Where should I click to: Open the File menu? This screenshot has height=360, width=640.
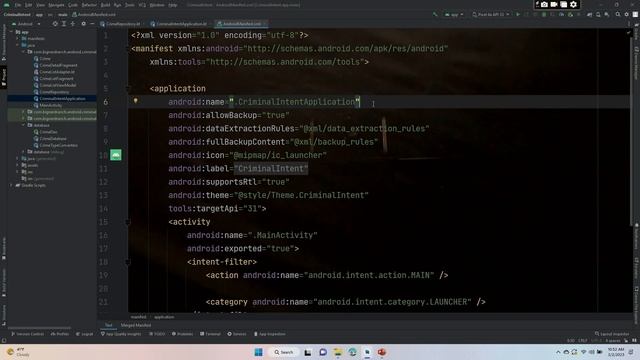tap(18, 5)
